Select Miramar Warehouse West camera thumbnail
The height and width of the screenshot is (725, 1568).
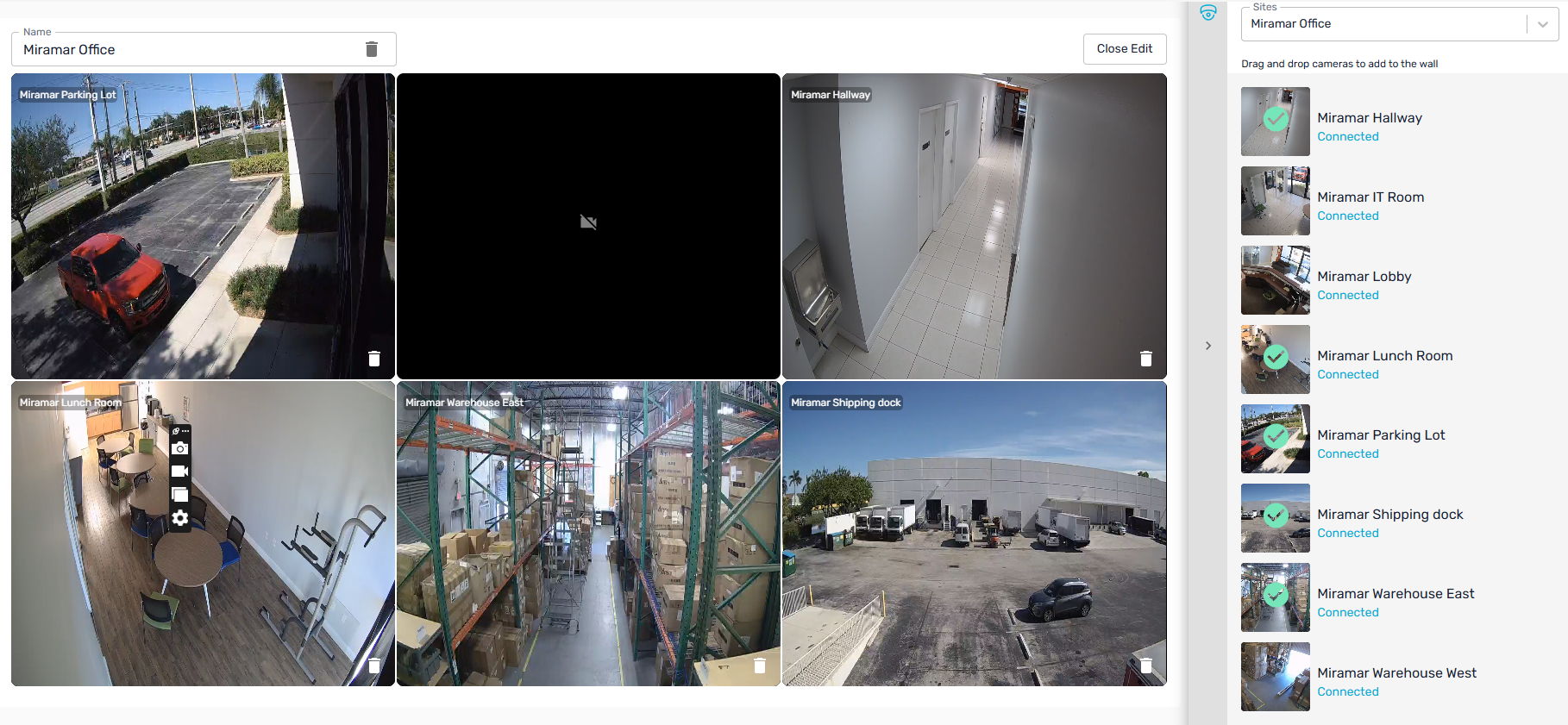(1276, 677)
